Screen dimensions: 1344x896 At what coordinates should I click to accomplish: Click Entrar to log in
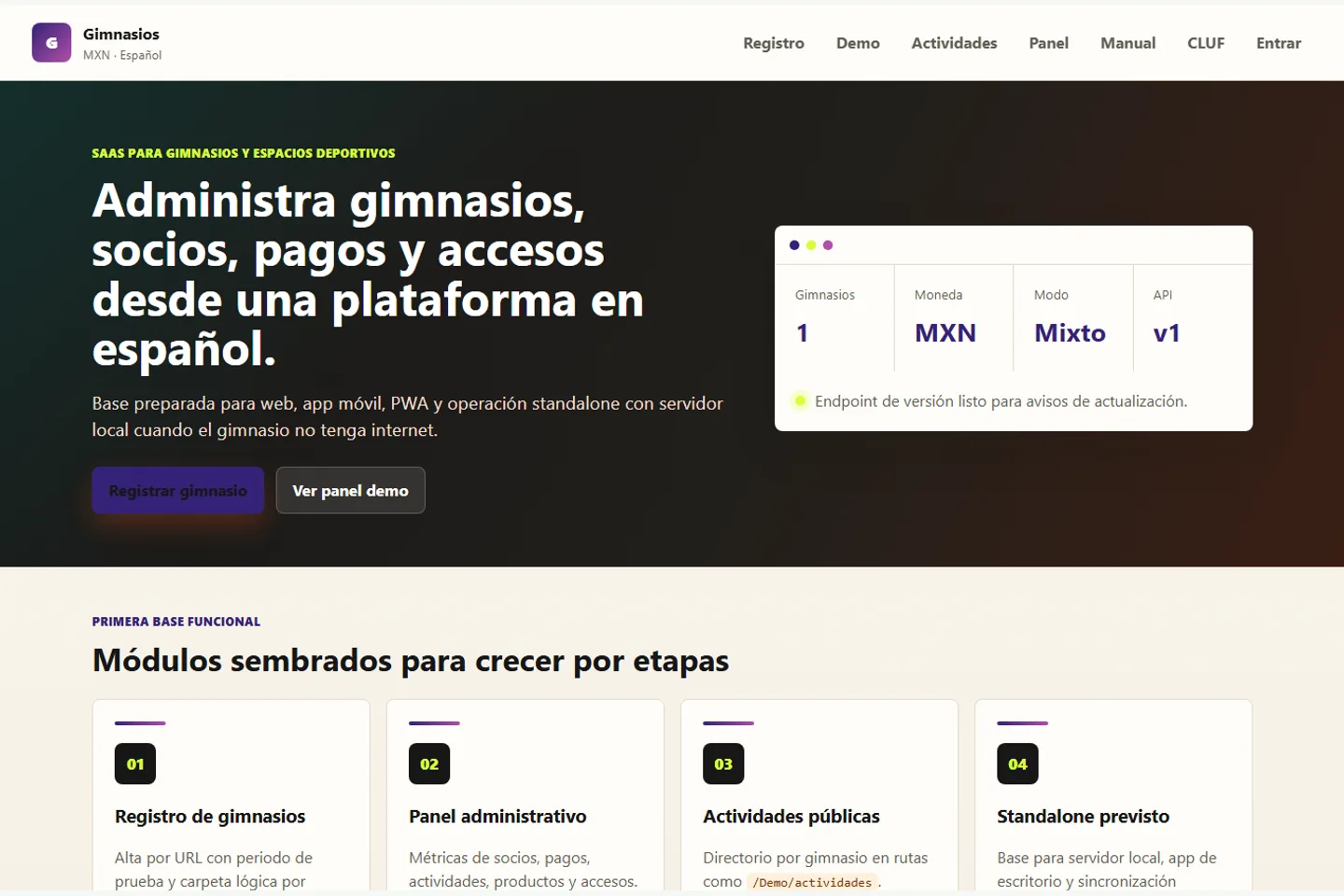1278,43
